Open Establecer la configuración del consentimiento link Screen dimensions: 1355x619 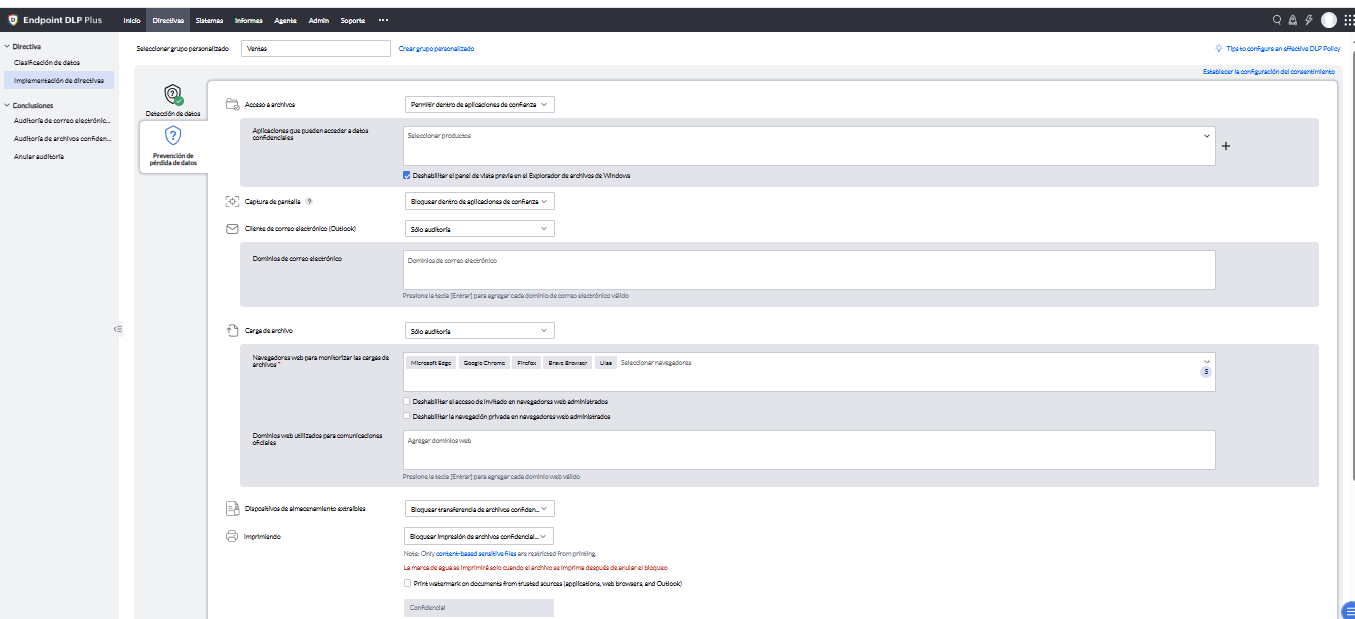tap(1268, 72)
